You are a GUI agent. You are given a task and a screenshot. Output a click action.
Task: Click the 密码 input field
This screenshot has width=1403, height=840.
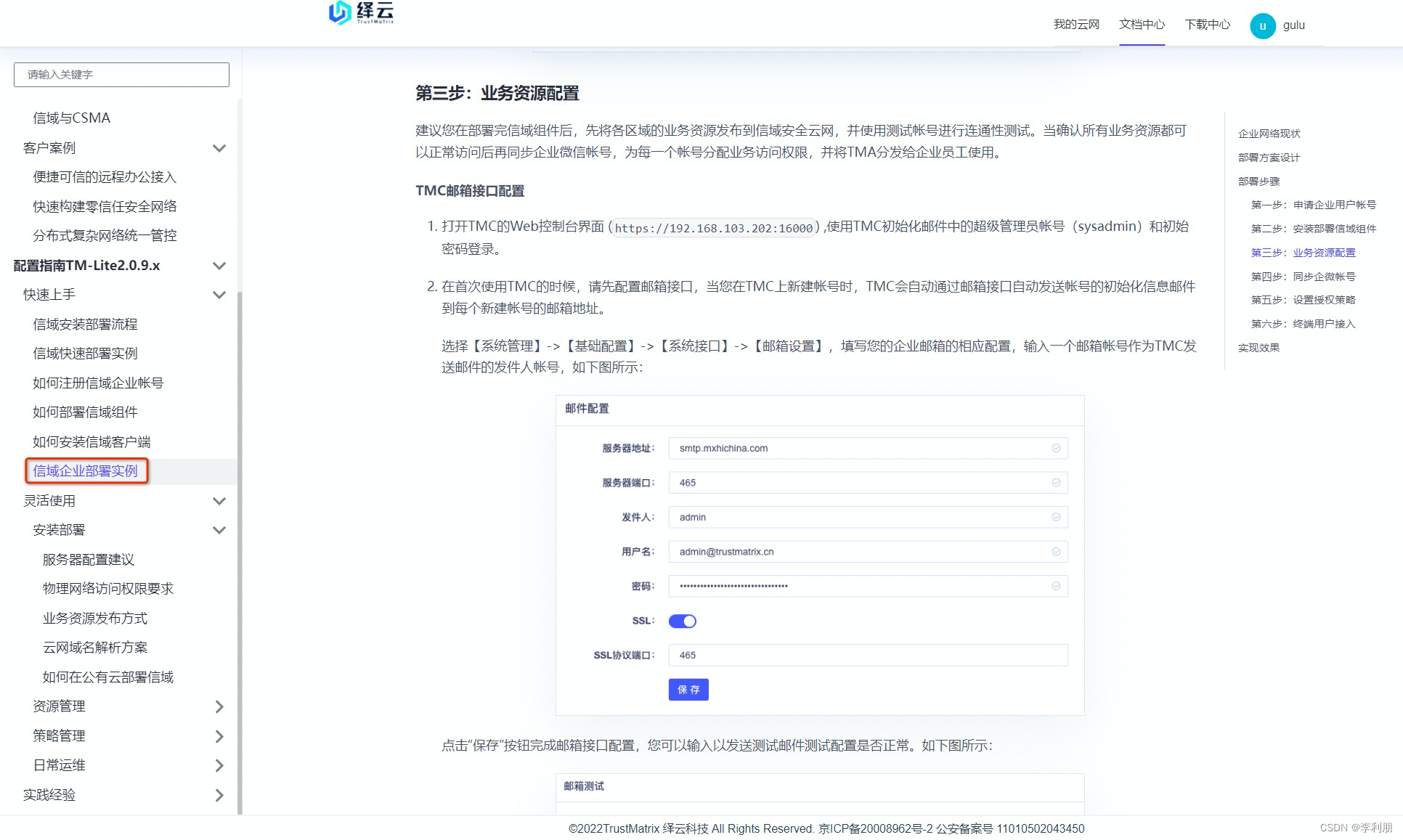click(x=868, y=586)
